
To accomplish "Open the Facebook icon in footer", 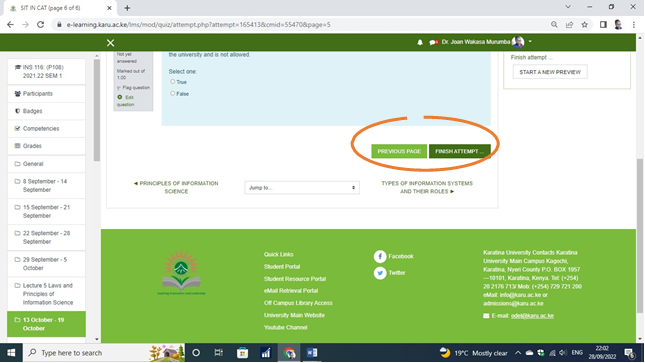I will click(x=380, y=256).
